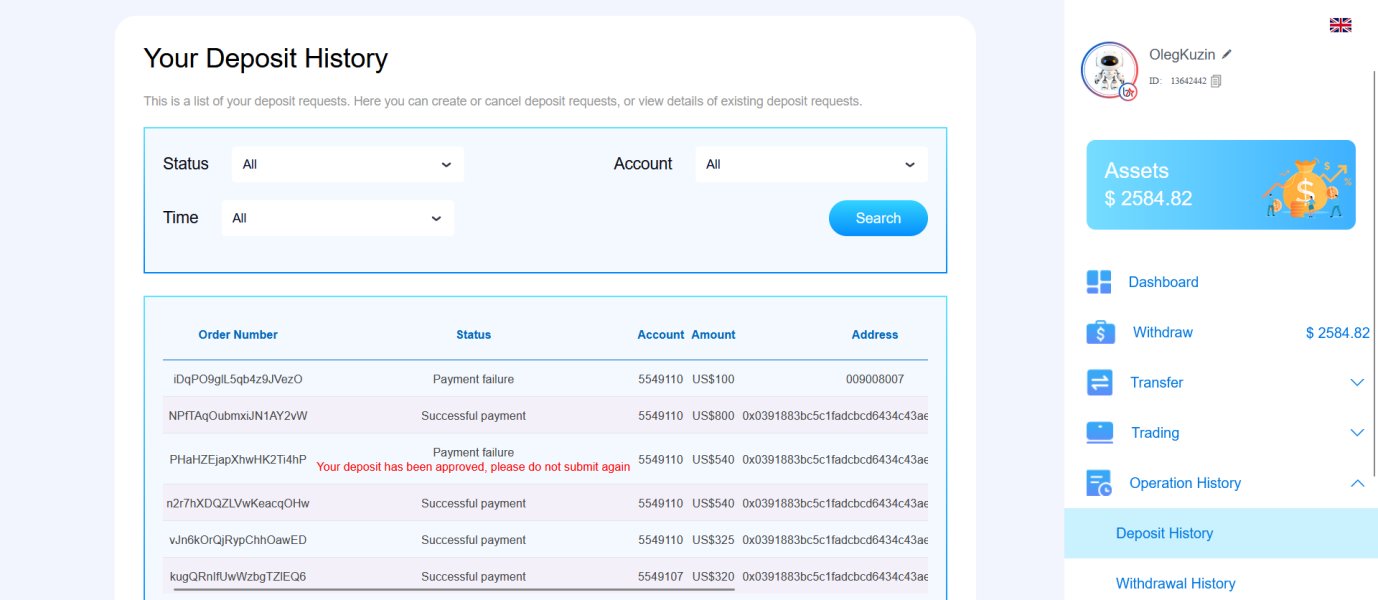1378x600 pixels.
Task: Open Deposit History menu item
Action: [1164, 533]
